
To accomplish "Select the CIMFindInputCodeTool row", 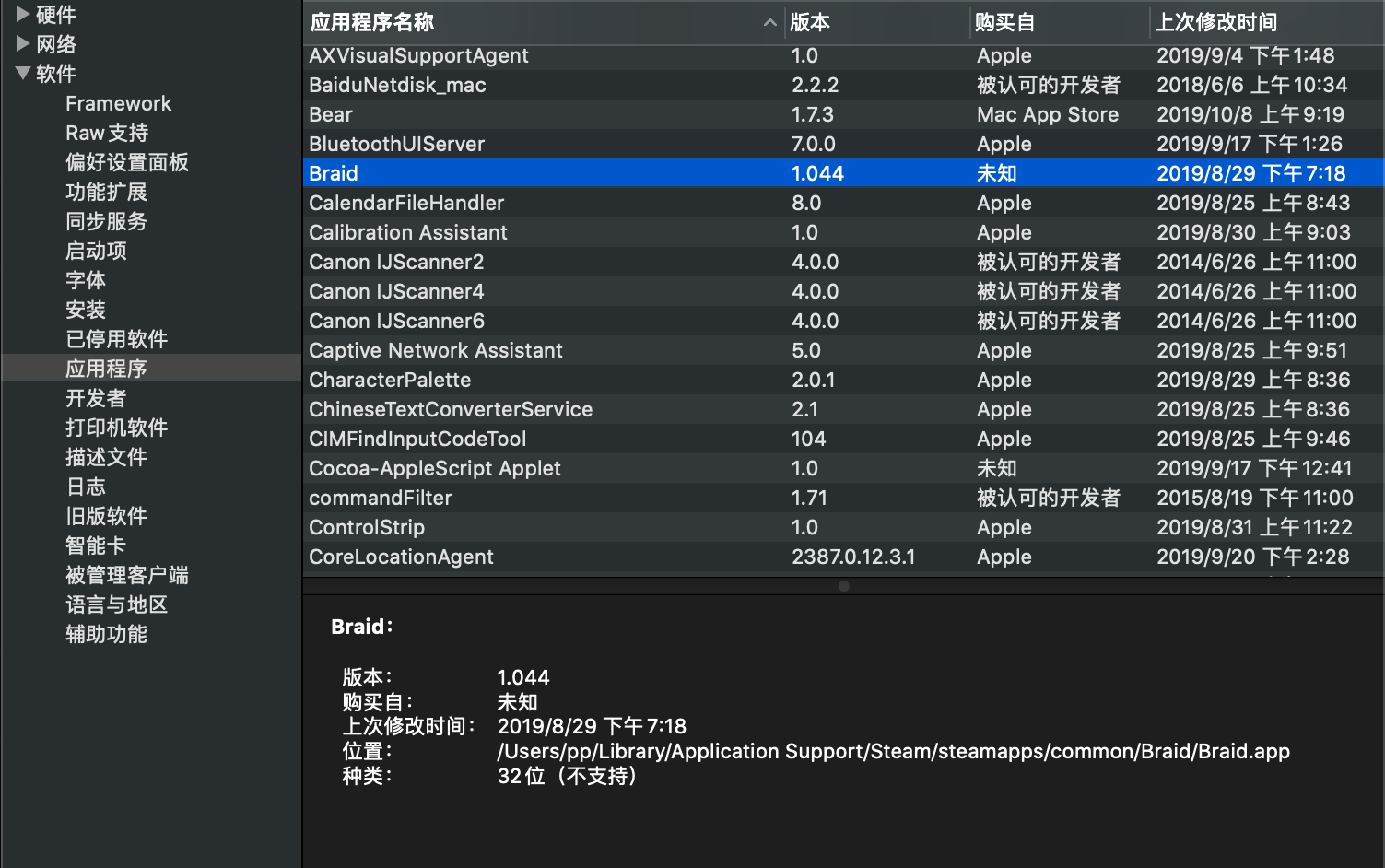I will click(843, 439).
